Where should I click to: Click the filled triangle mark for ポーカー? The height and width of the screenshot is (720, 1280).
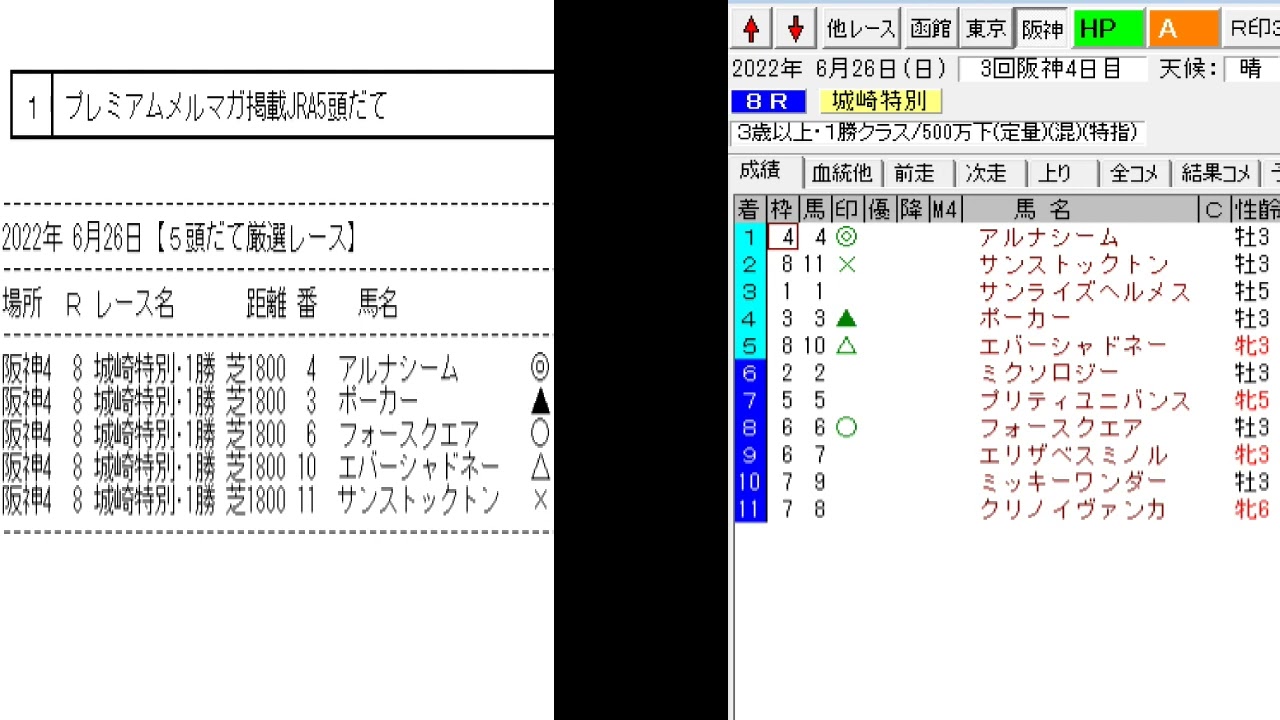coord(846,318)
